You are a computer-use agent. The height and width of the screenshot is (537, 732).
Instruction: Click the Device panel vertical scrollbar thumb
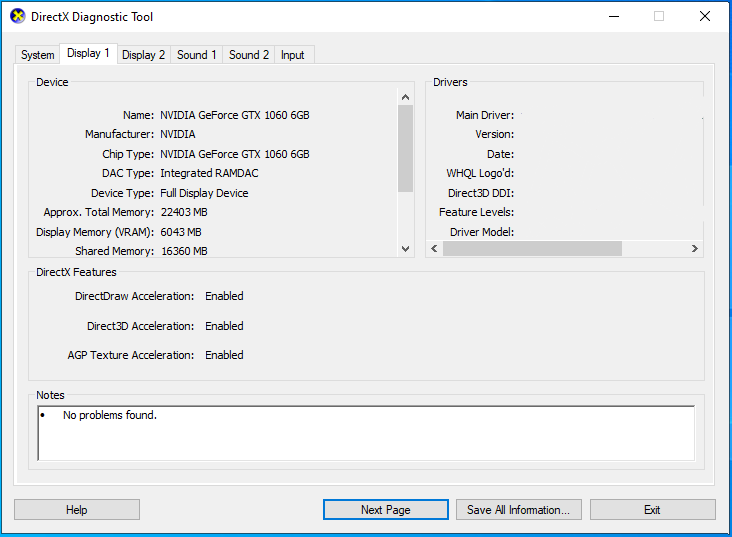pos(405,147)
